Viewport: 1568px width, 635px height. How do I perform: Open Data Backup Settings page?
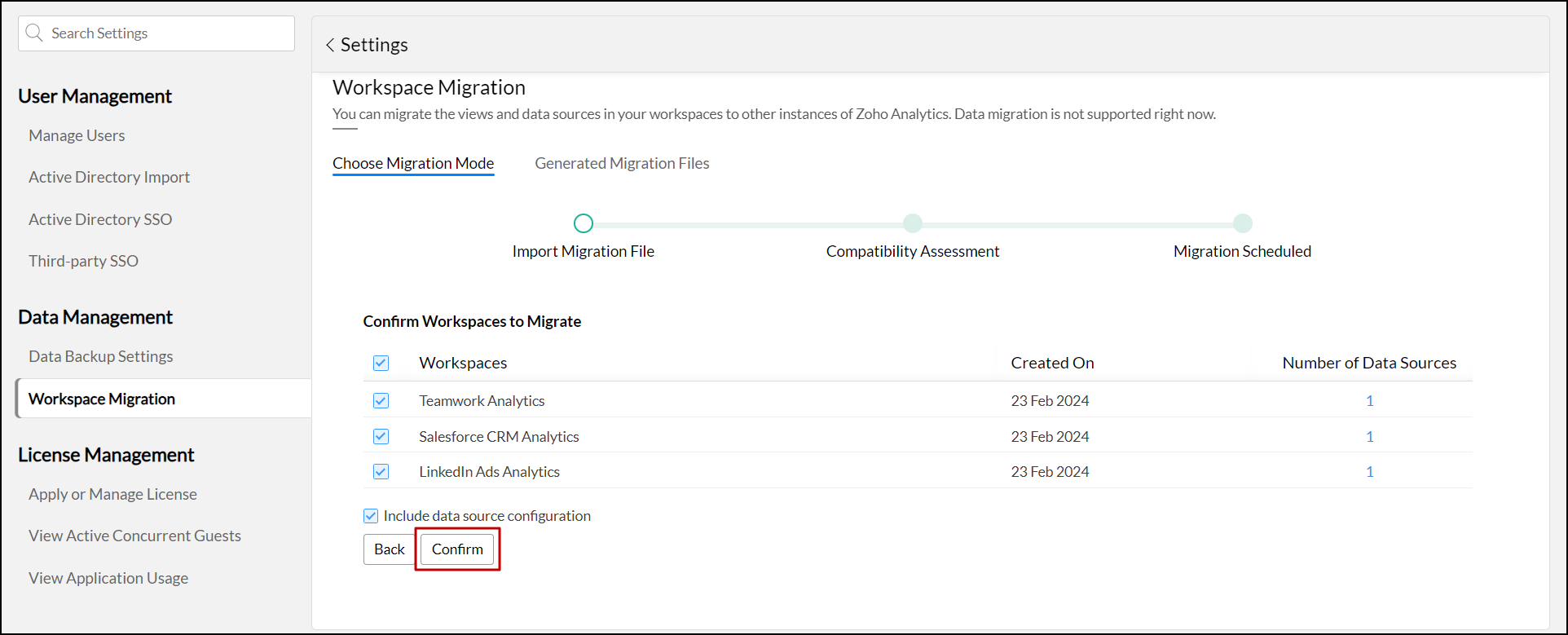coord(101,357)
